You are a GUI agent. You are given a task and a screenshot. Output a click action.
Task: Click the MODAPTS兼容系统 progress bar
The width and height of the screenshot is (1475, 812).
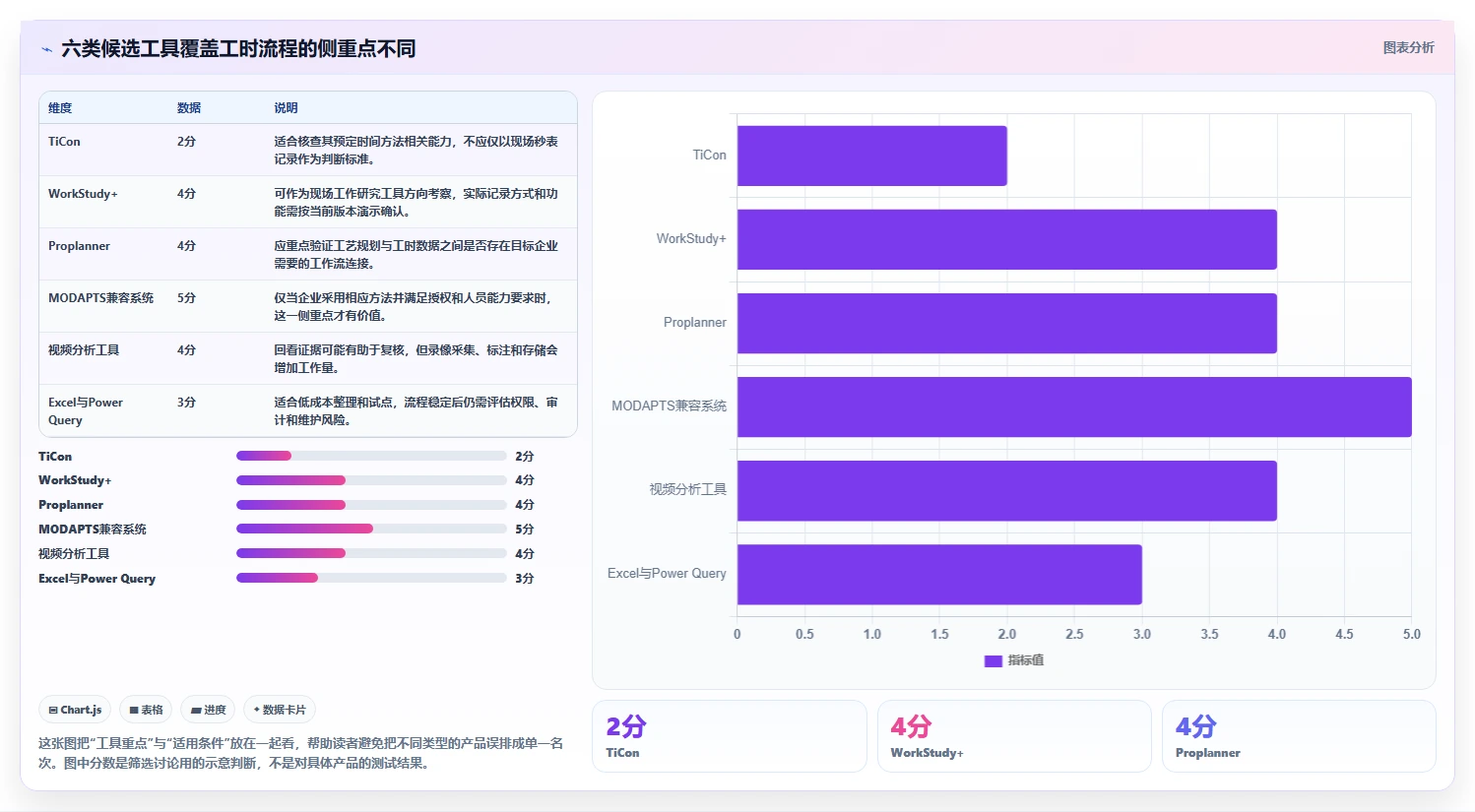[371, 529]
